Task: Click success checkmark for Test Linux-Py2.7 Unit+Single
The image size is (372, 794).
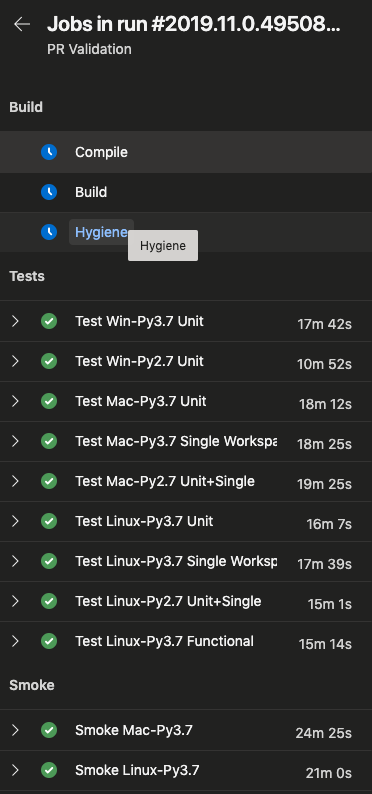Action: coord(49,601)
